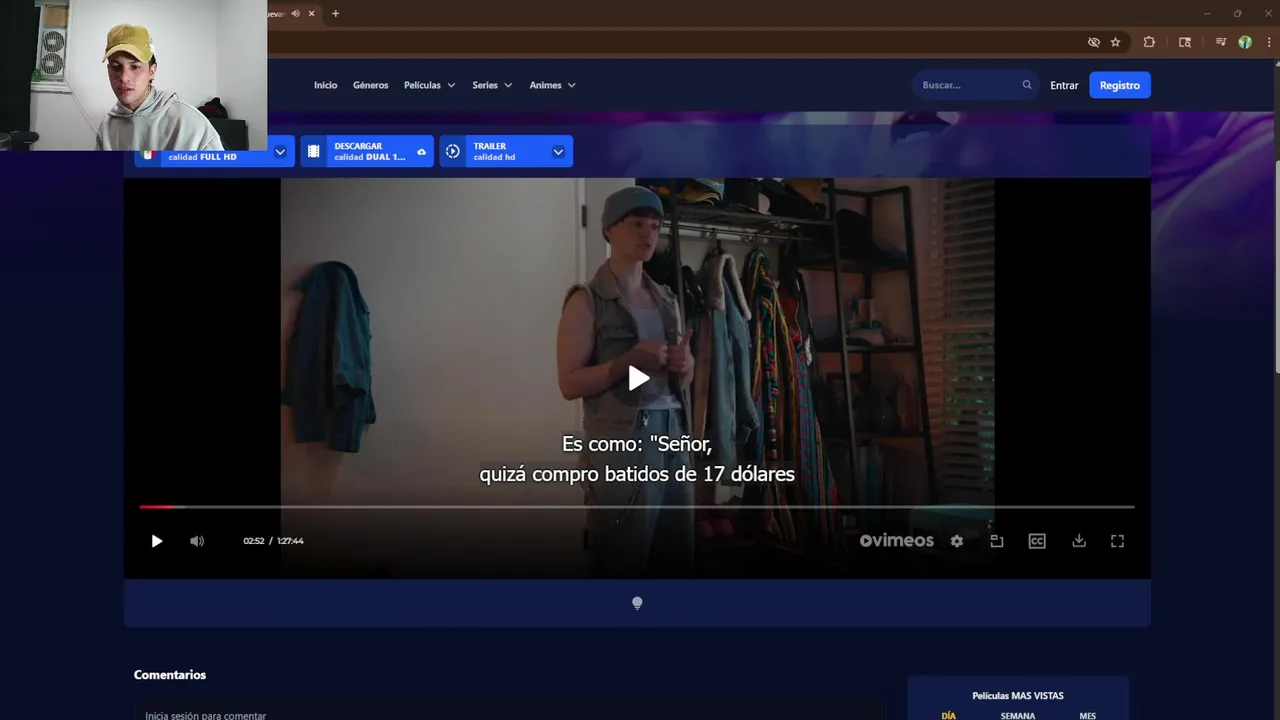Open the browser profile avatar
1280x720 pixels.
point(1245,42)
